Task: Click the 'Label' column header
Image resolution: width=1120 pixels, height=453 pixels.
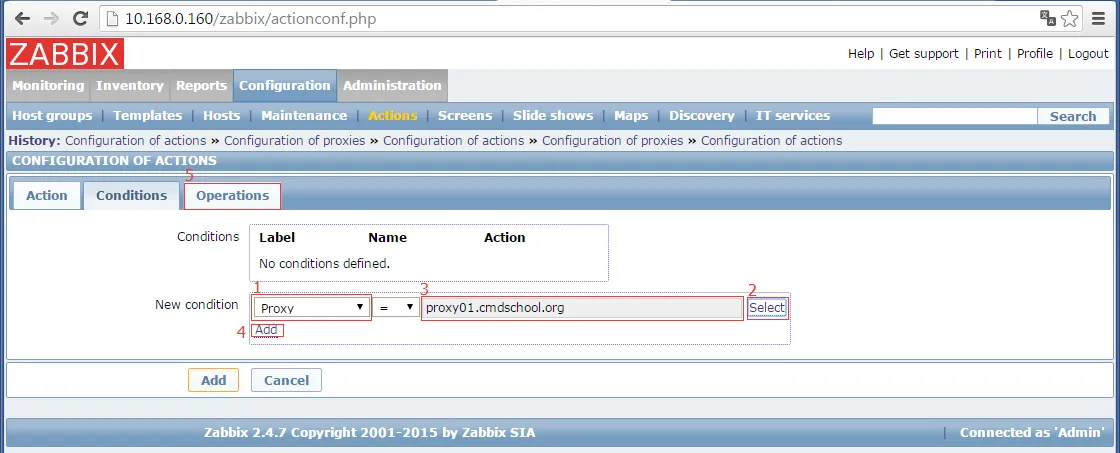Action: 277,238
